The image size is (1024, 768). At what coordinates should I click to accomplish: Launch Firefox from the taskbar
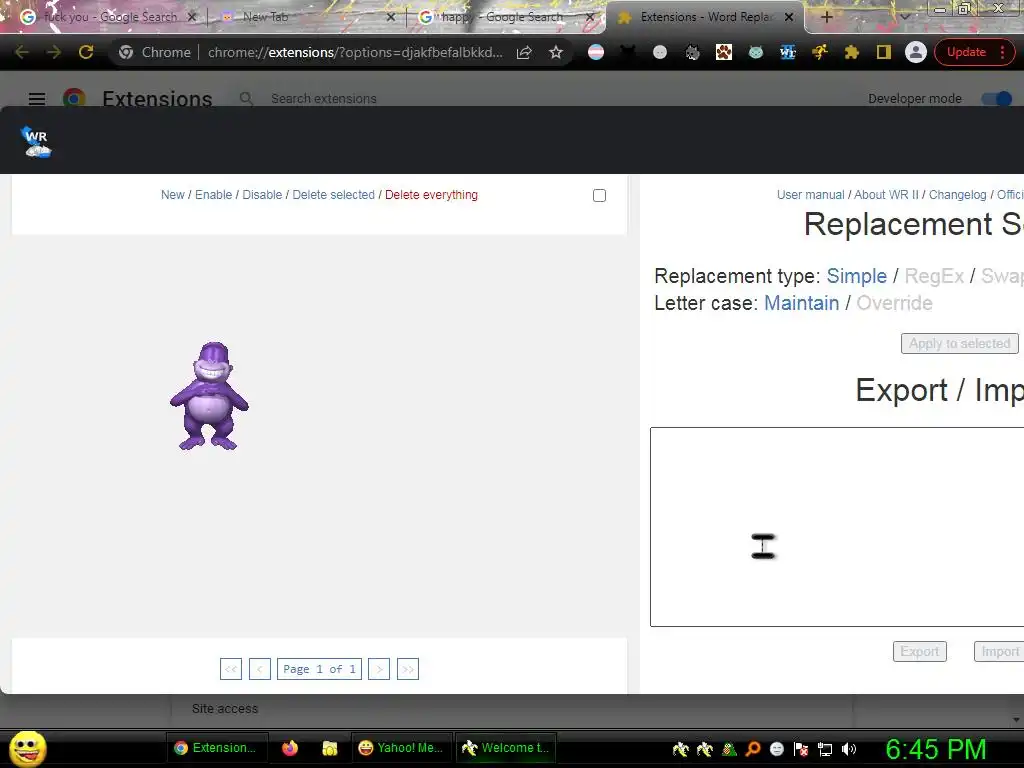[289, 748]
